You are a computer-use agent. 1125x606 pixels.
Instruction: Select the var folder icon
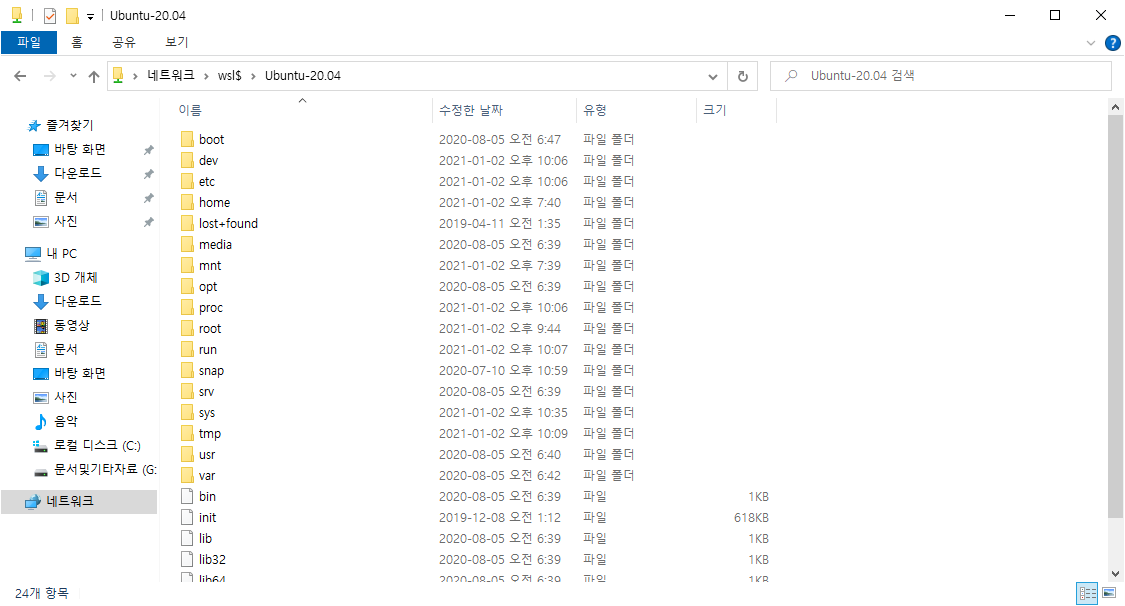click(187, 475)
